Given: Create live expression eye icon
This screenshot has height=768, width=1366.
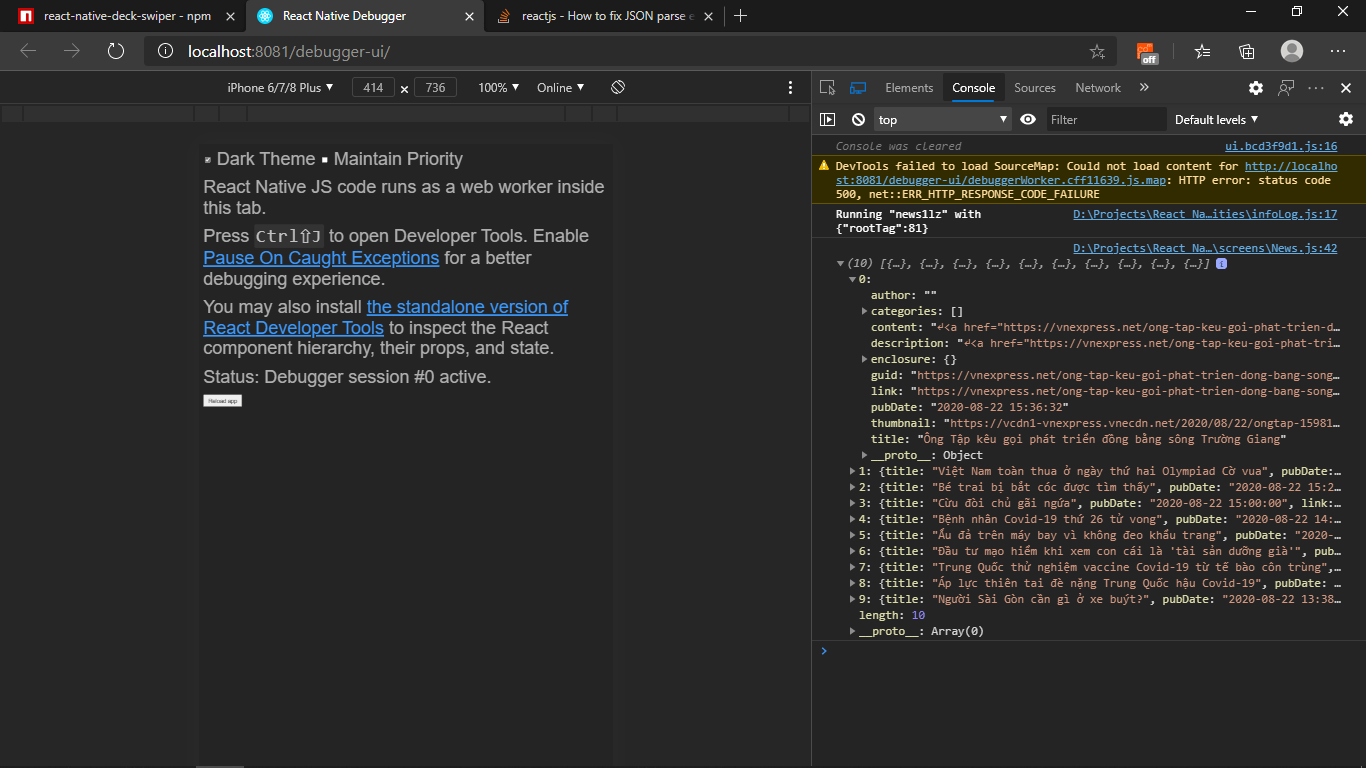Looking at the screenshot, I should point(1028,119).
